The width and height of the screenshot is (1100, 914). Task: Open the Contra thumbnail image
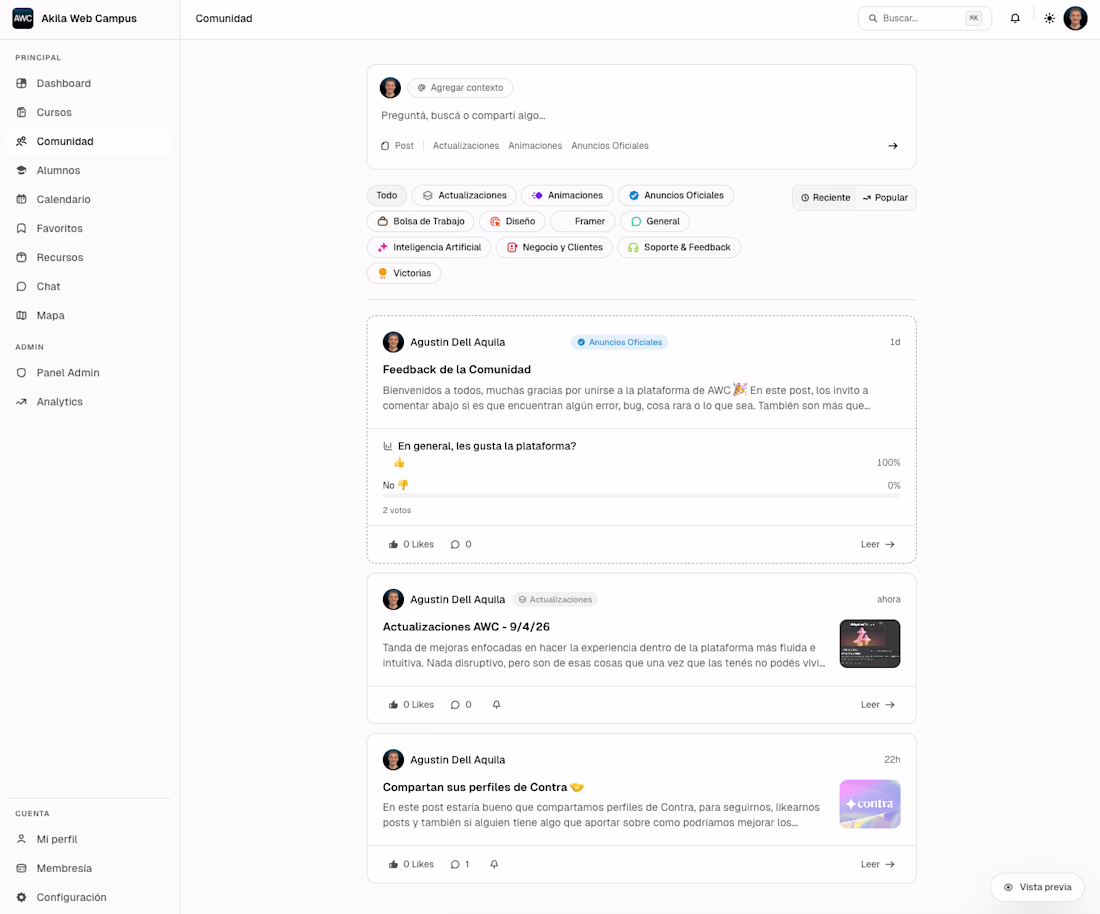click(x=870, y=804)
